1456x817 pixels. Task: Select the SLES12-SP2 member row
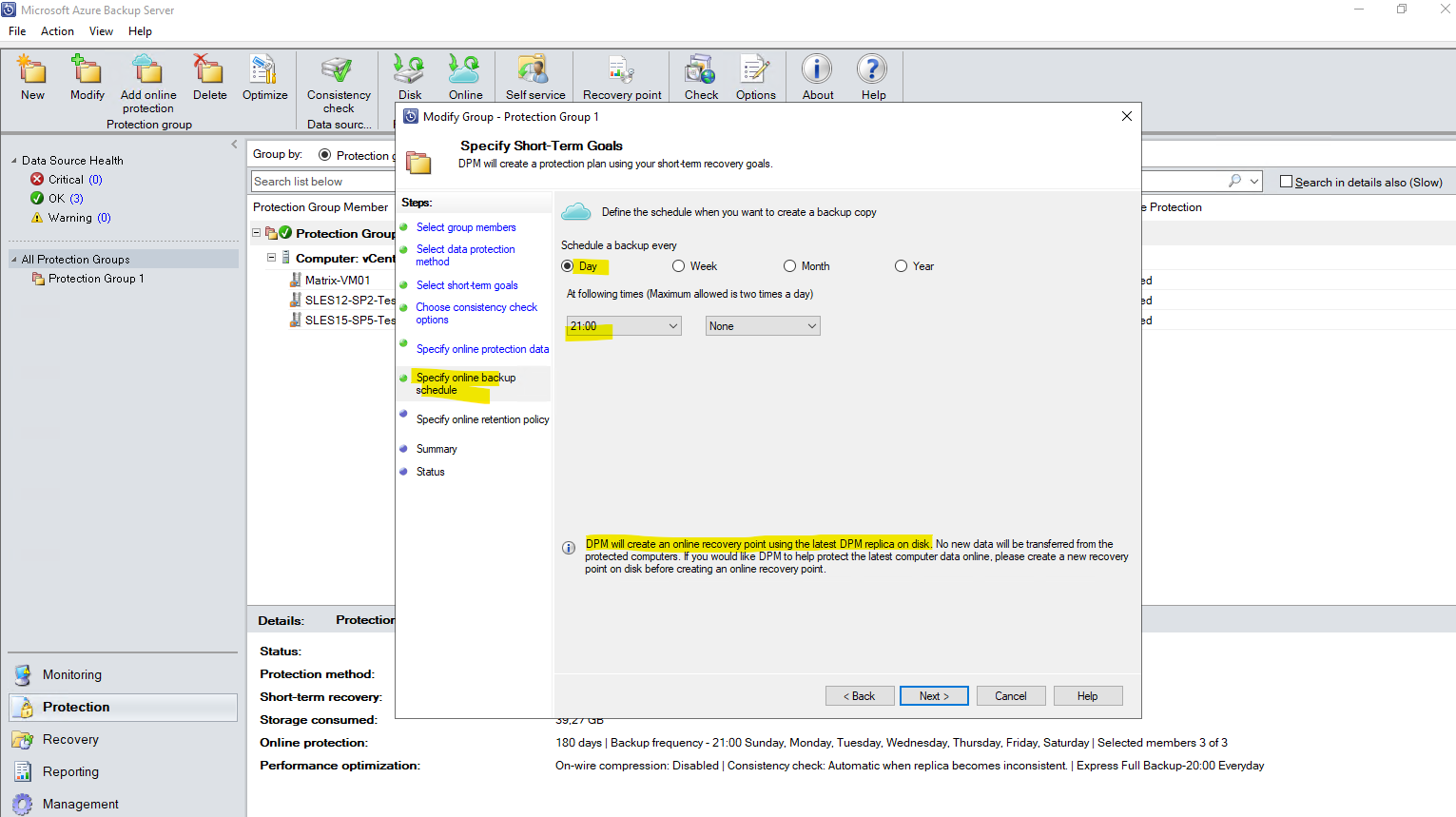(x=342, y=301)
